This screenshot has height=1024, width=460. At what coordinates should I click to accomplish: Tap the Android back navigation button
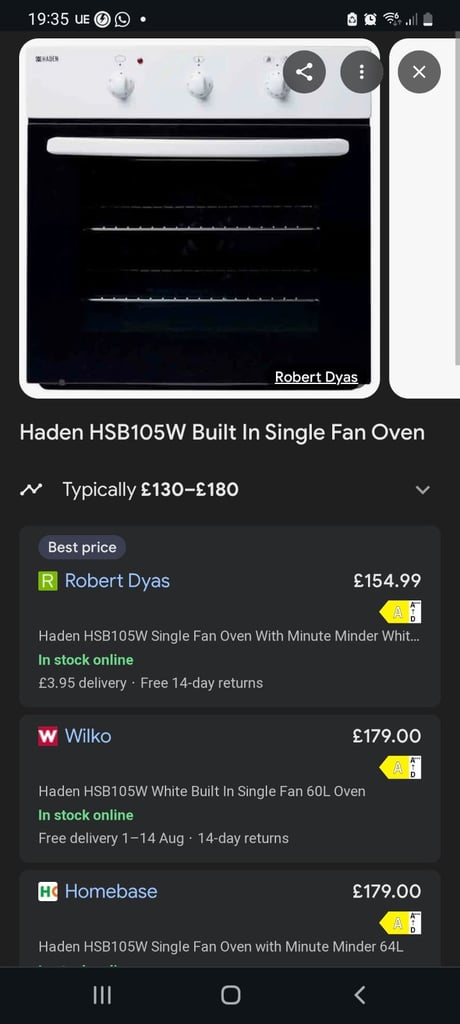coord(359,995)
